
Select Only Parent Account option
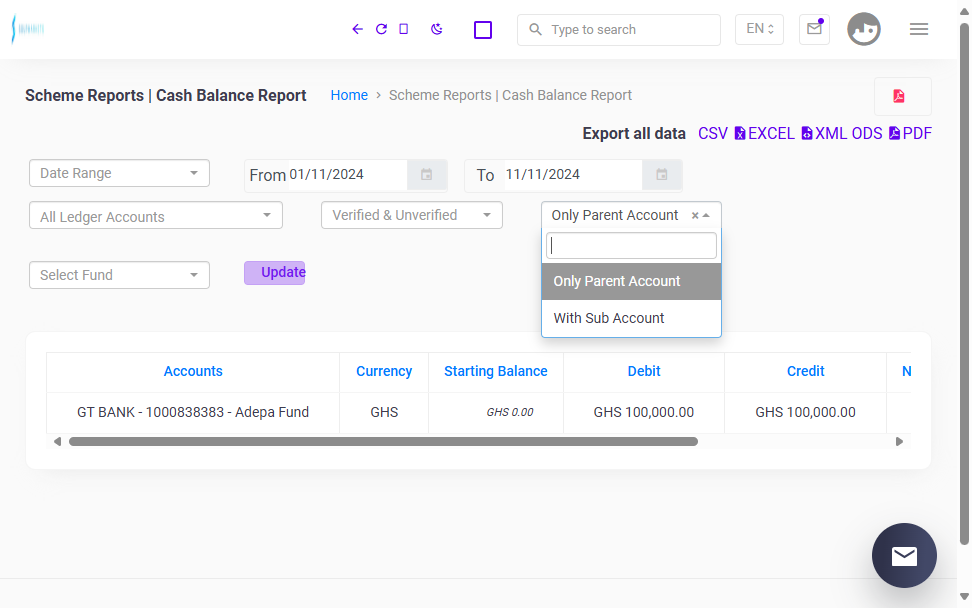coord(631,281)
